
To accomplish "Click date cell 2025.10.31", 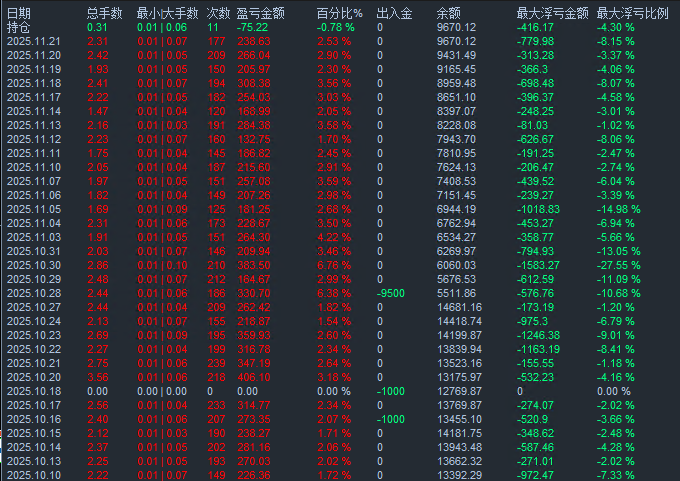I will pyautogui.click(x=34, y=251).
